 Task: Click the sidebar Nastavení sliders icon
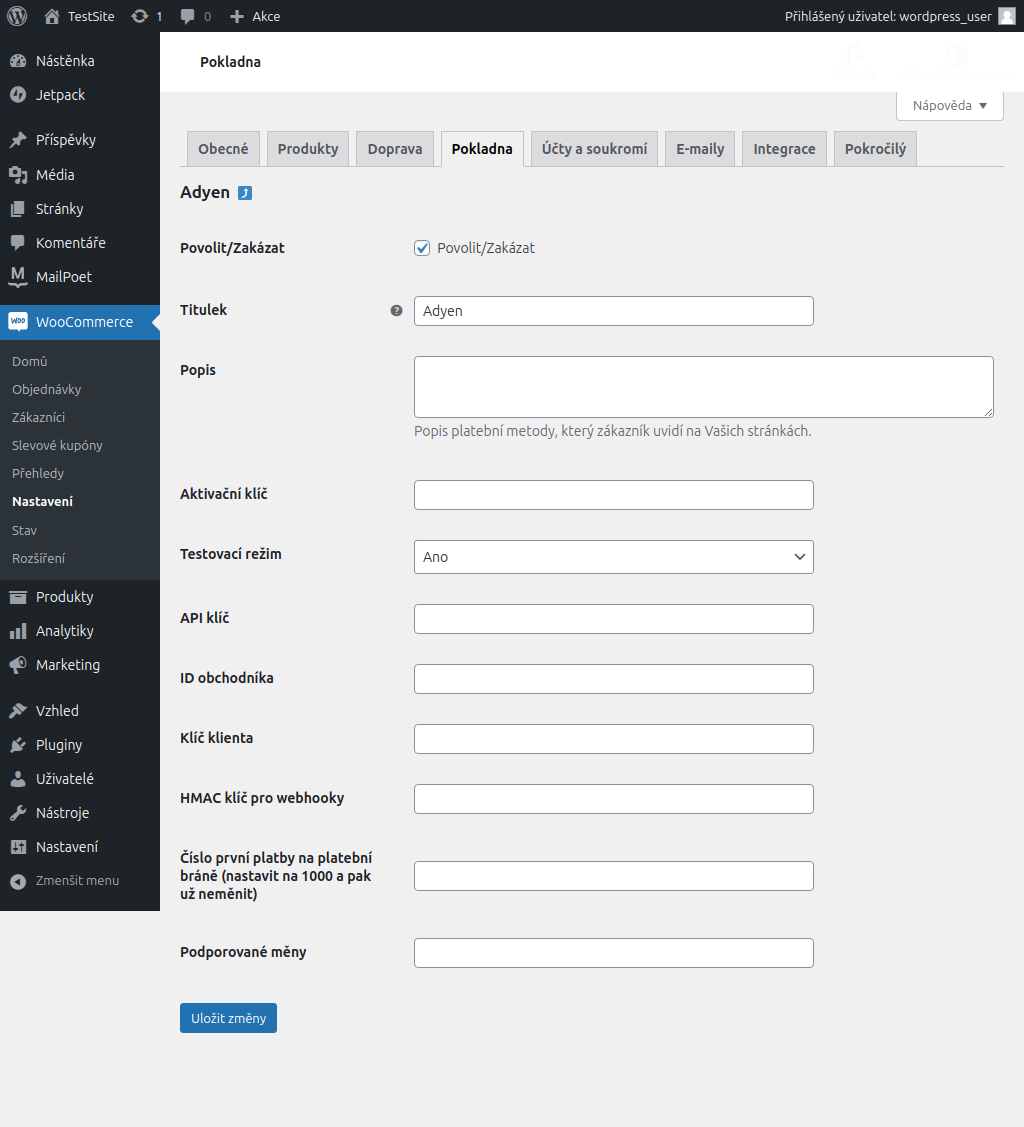click(18, 847)
